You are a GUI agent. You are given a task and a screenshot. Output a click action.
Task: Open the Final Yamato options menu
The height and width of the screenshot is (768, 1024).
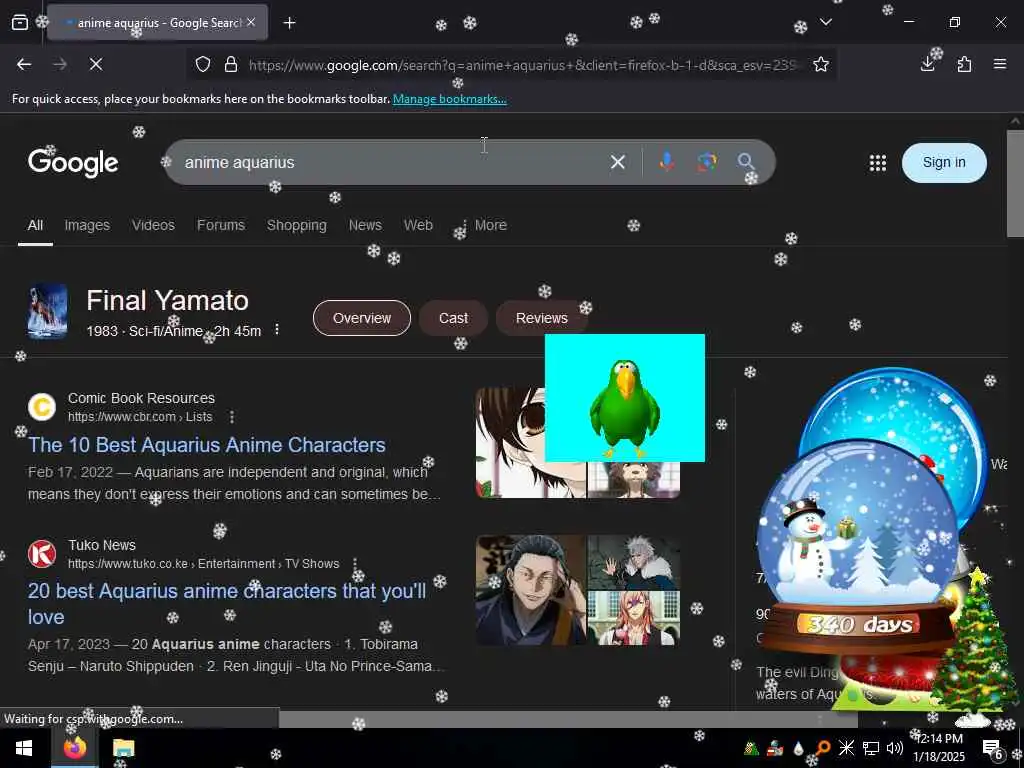point(277,329)
